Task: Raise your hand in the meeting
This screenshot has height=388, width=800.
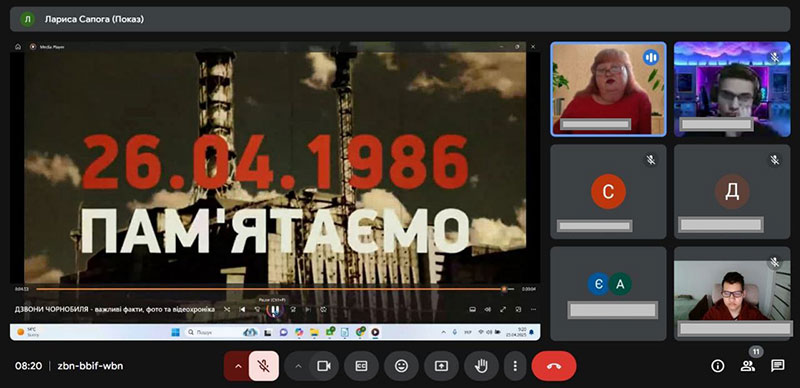Action: (x=481, y=366)
